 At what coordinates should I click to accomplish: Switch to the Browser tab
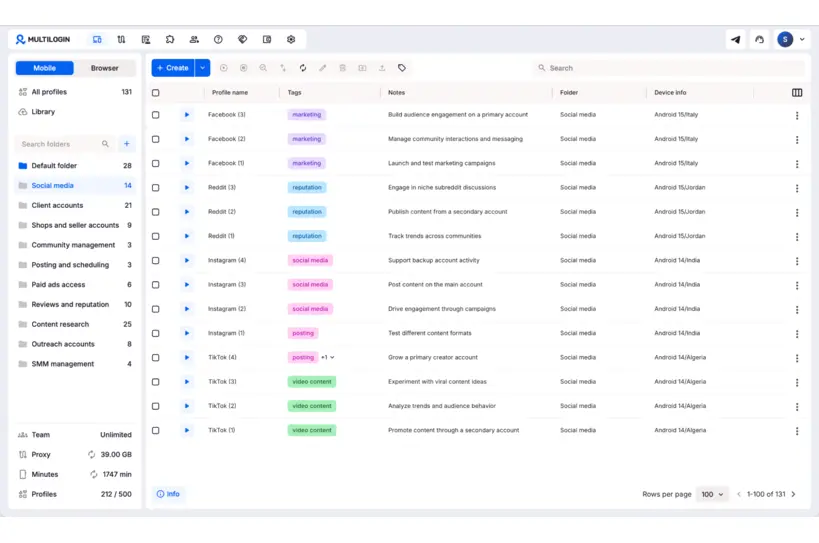[x=104, y=68]
